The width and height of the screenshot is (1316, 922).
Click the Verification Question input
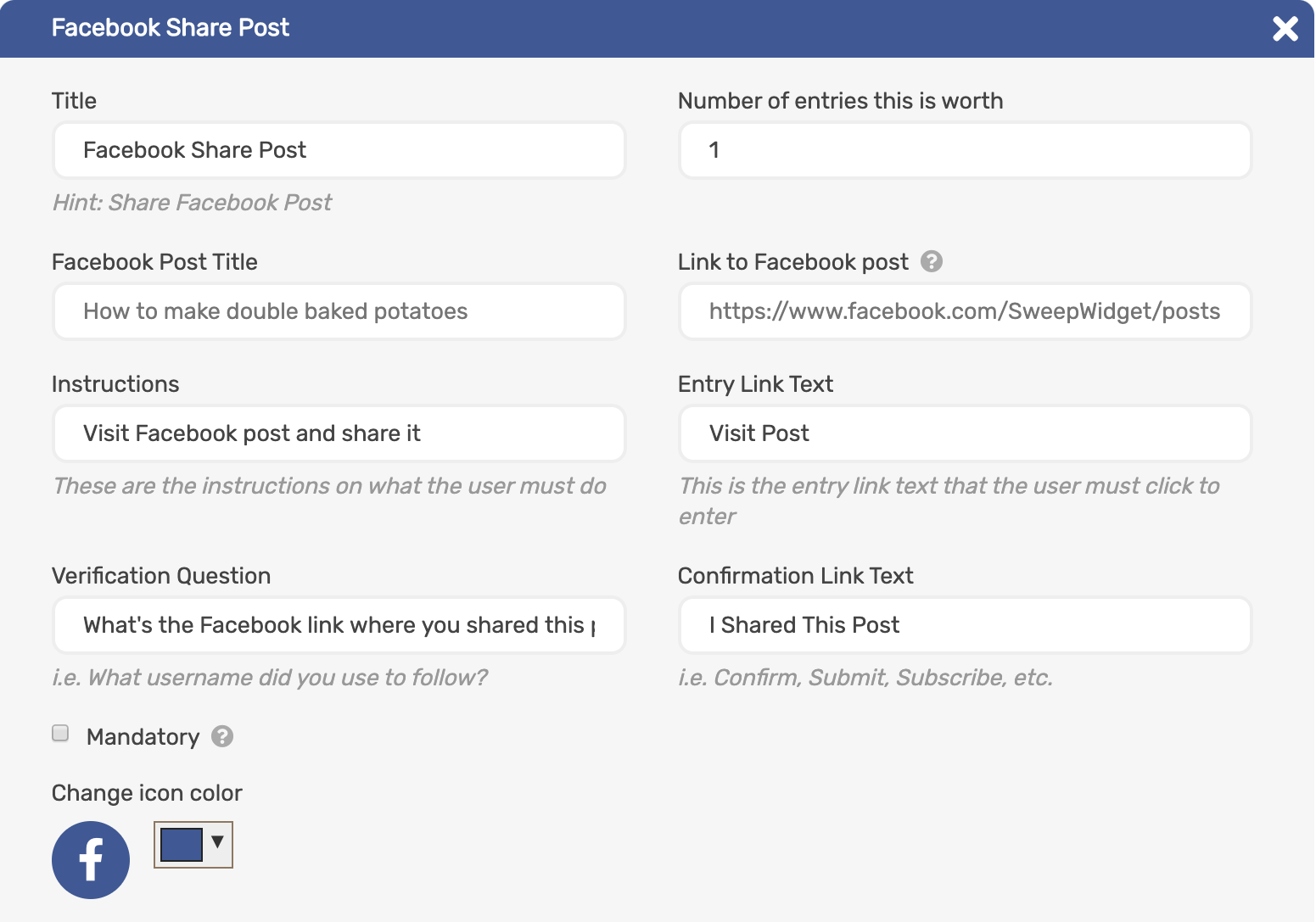(339, 625)
